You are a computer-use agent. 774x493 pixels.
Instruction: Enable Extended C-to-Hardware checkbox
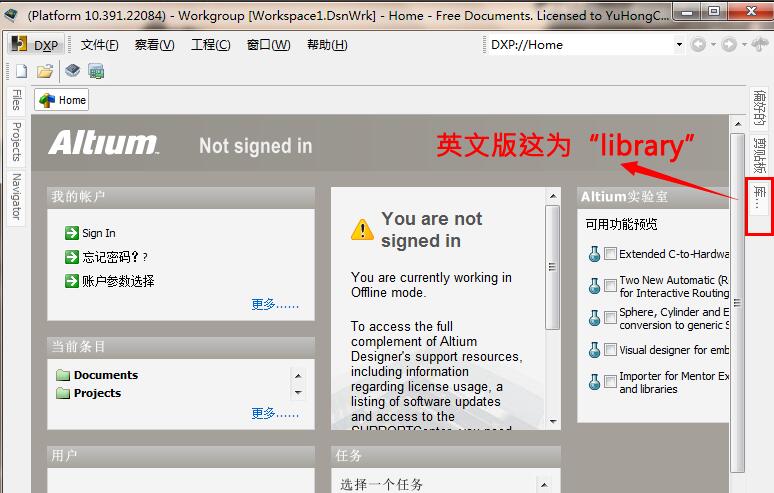[x=610, y=254]
